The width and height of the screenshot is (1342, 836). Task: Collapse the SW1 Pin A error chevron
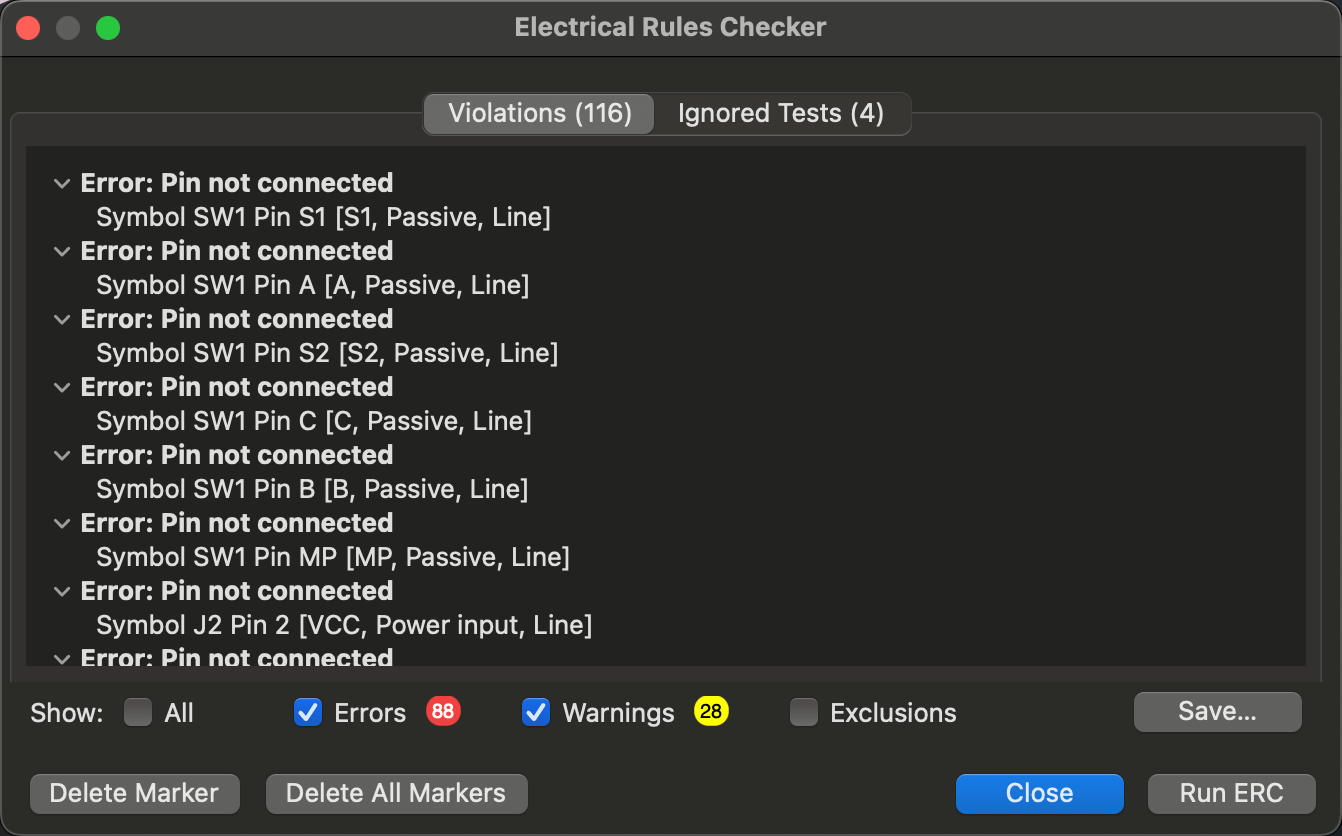pyautogui.click(x=62, y=252)
